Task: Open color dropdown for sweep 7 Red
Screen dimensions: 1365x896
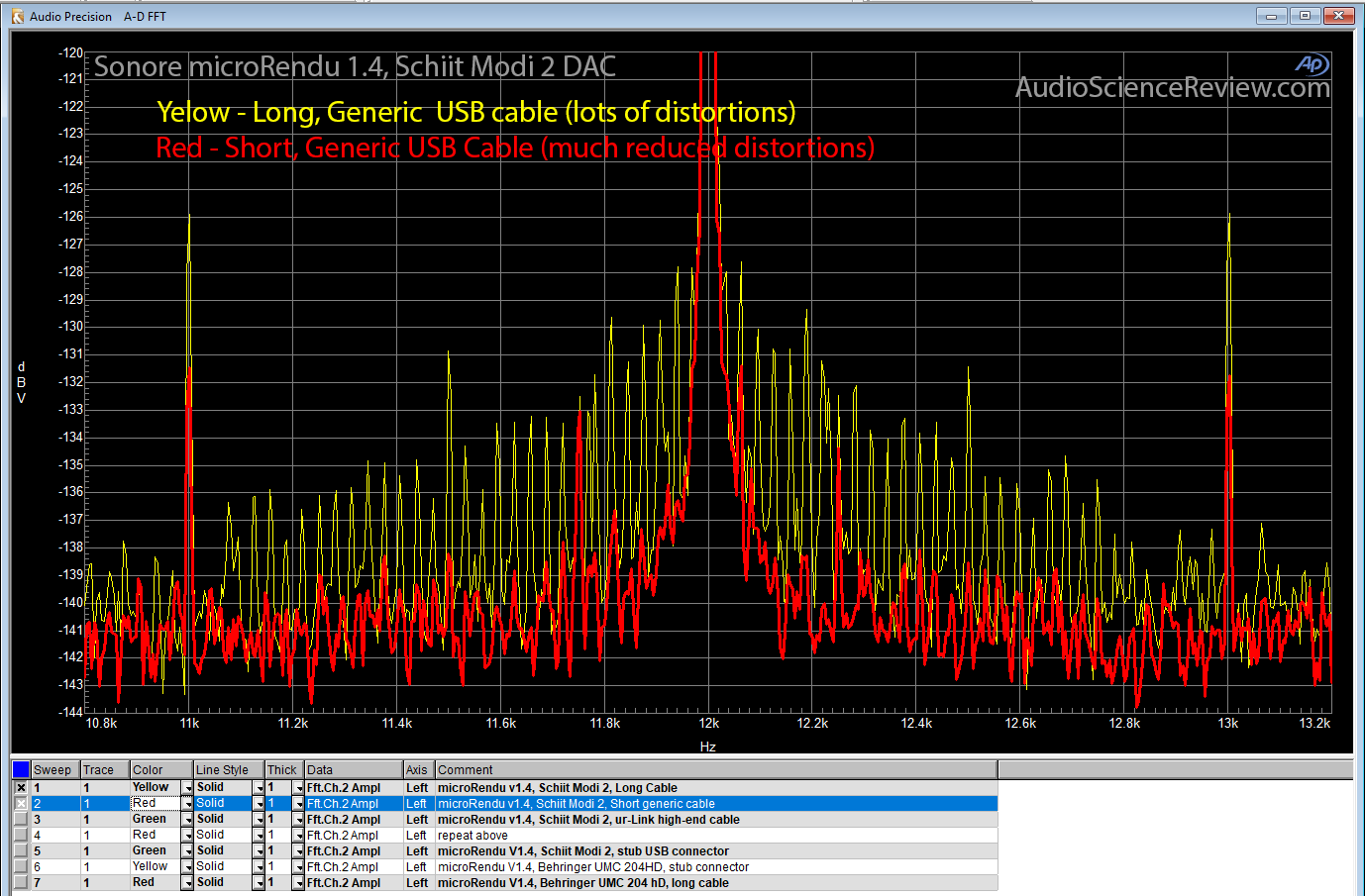Action: pyautogui.click(x=187, y=883)
